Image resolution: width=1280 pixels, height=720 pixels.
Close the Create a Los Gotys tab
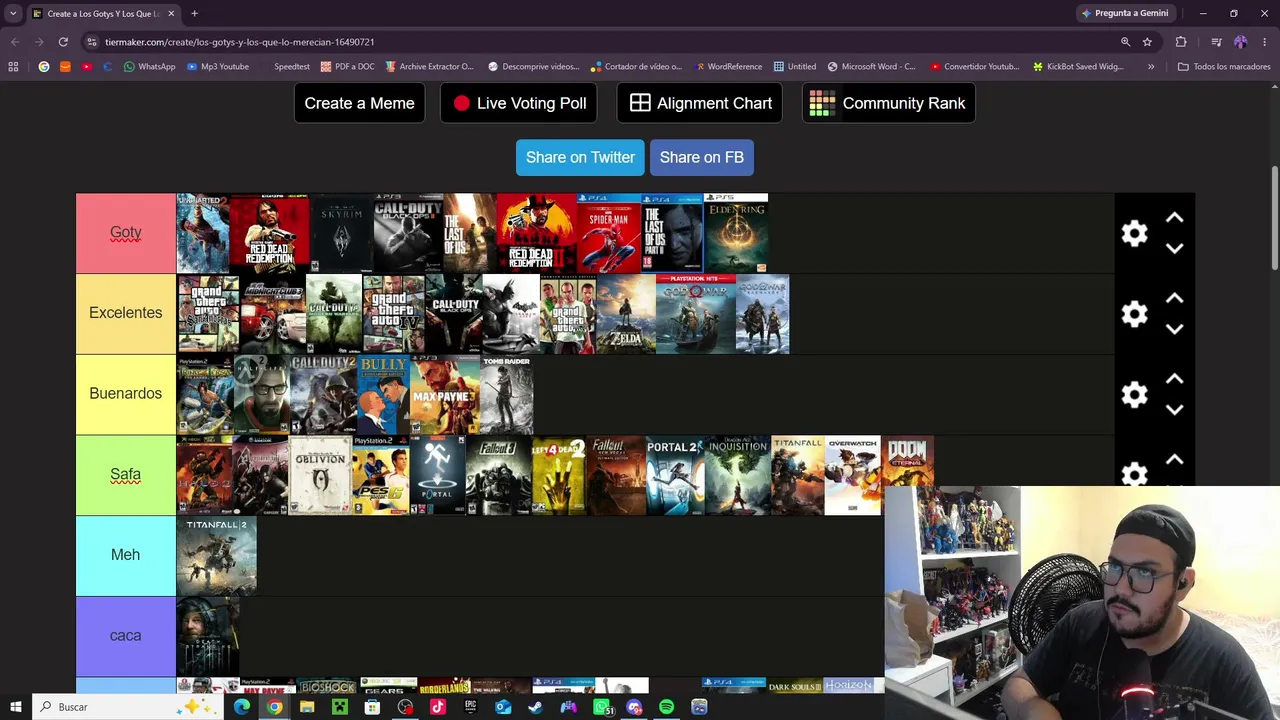171,14
